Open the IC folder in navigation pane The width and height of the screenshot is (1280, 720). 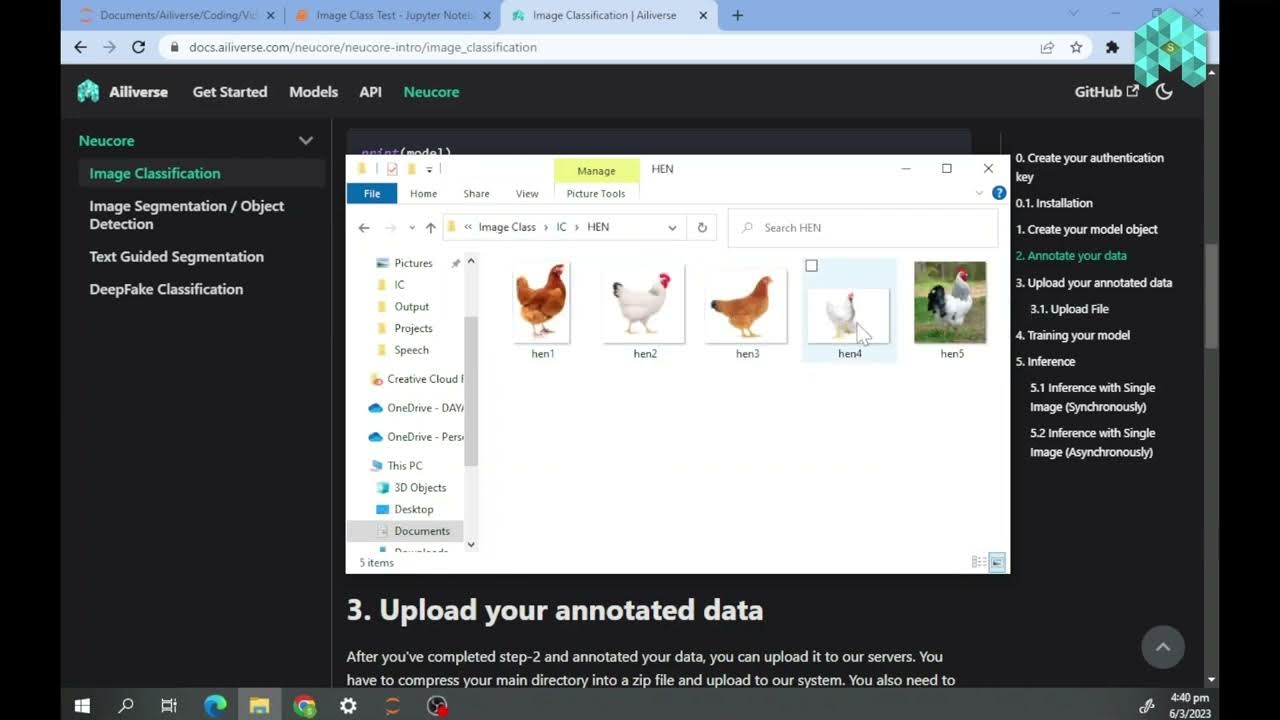coord(399,285)
